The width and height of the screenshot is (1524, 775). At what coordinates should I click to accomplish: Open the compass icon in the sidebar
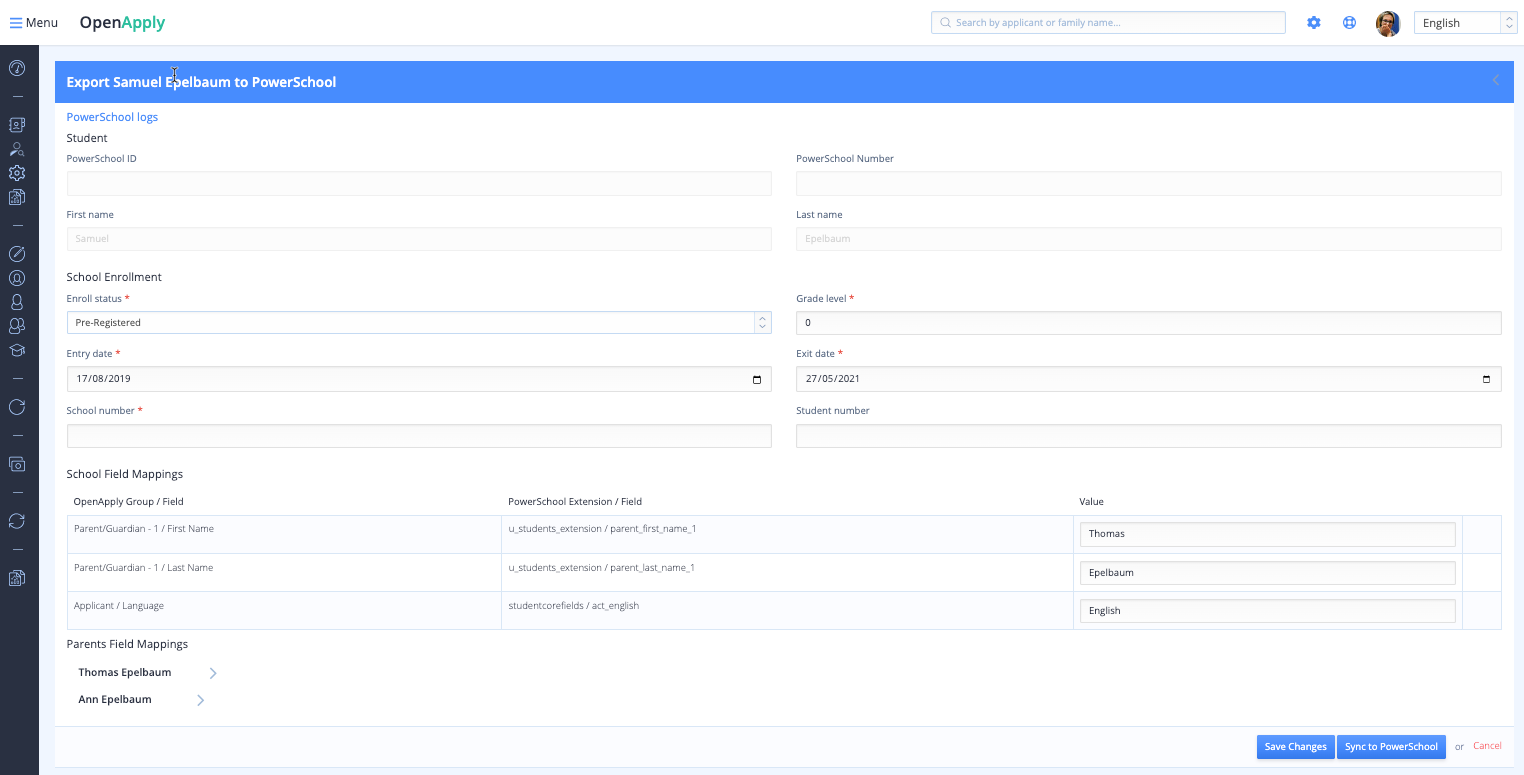[17, 254]
